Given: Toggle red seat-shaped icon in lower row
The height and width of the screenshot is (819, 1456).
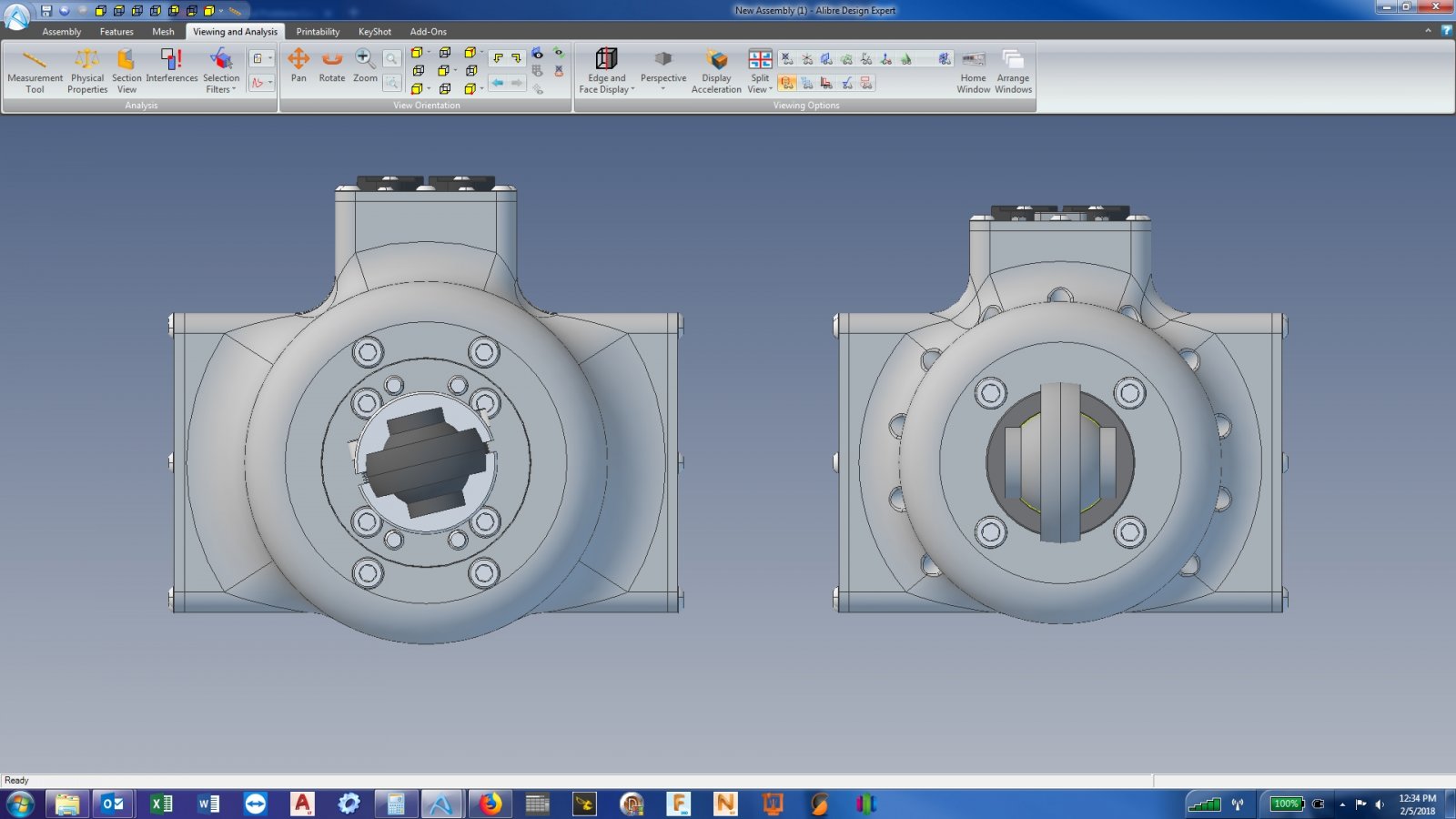Looking at the screenshot, I should pyautogui.click(x=826, y=83).
